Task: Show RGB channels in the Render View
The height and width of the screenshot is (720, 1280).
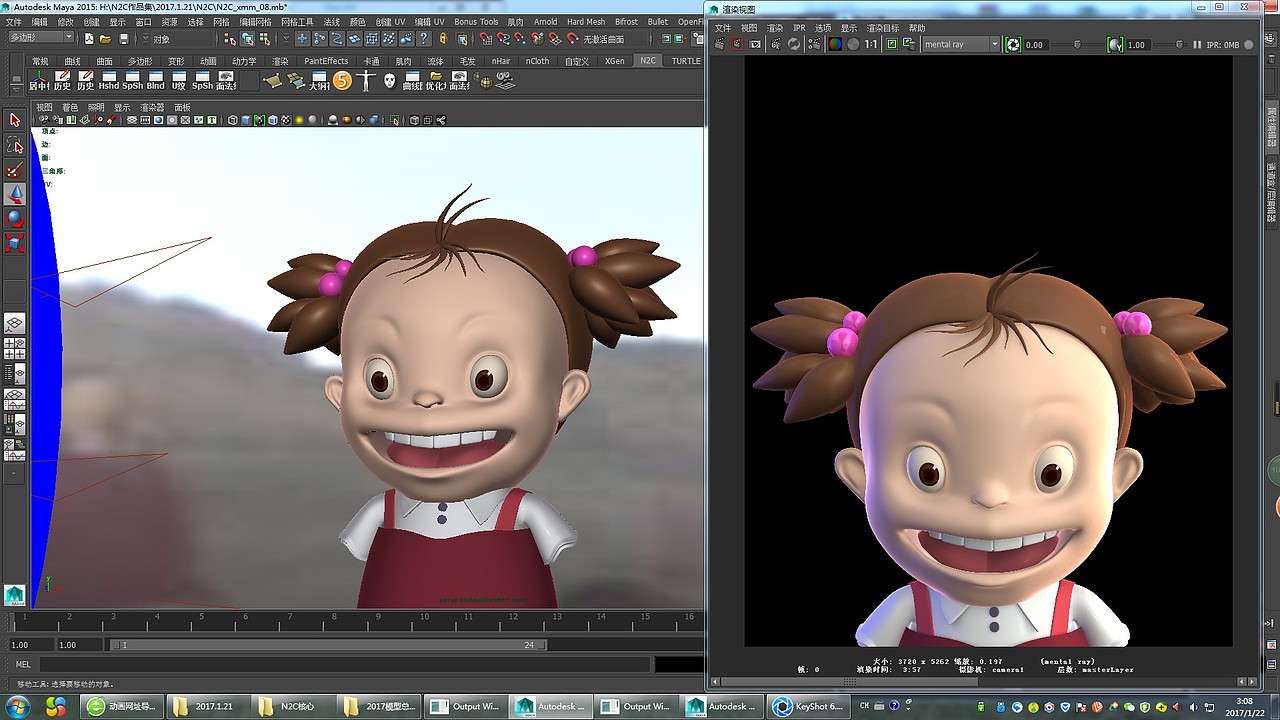Action: tap(835, 44)
